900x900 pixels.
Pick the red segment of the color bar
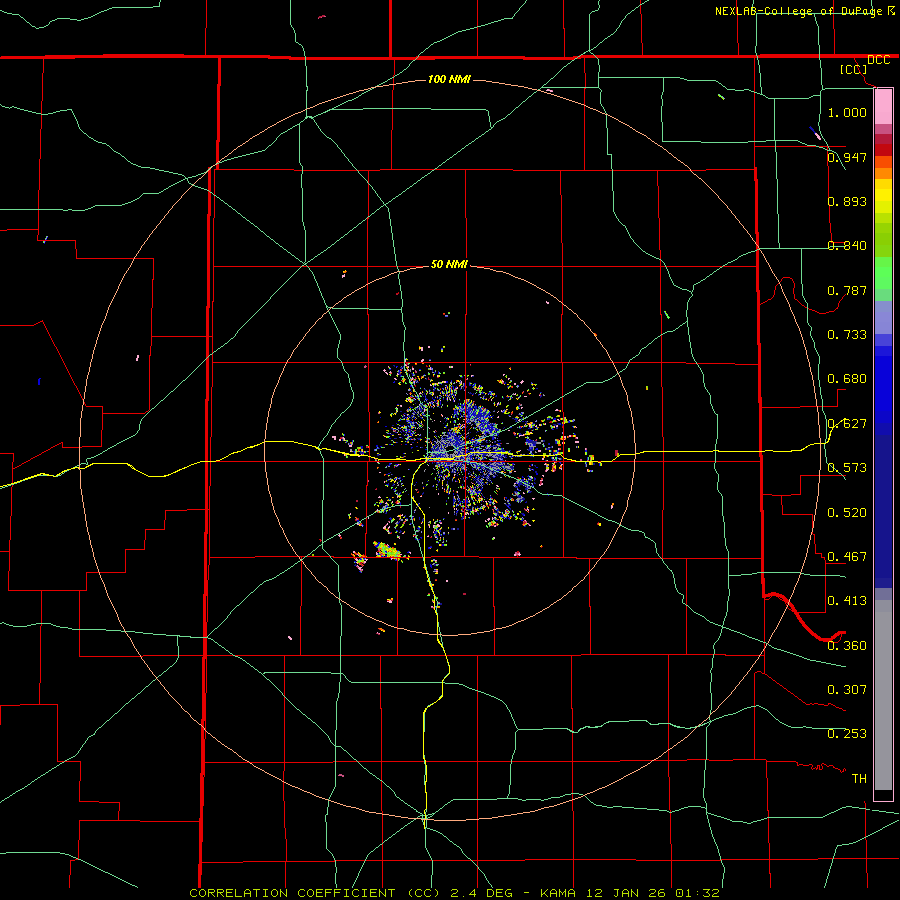pyautogui.click(x=883, y=150)
